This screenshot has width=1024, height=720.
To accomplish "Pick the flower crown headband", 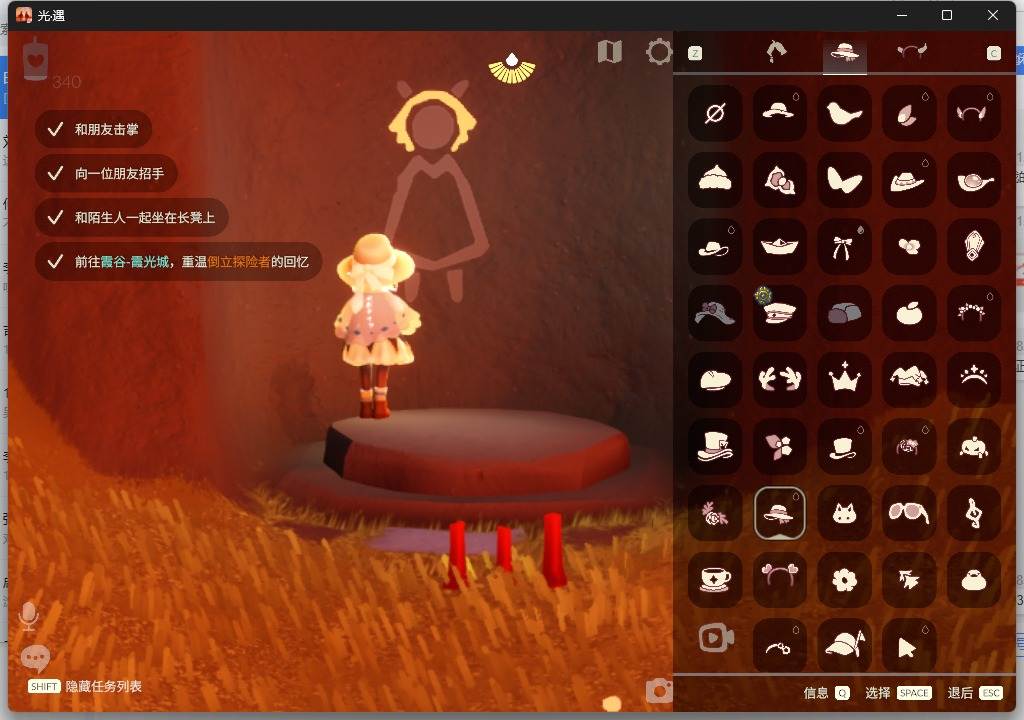I will (x=974, y=313).
